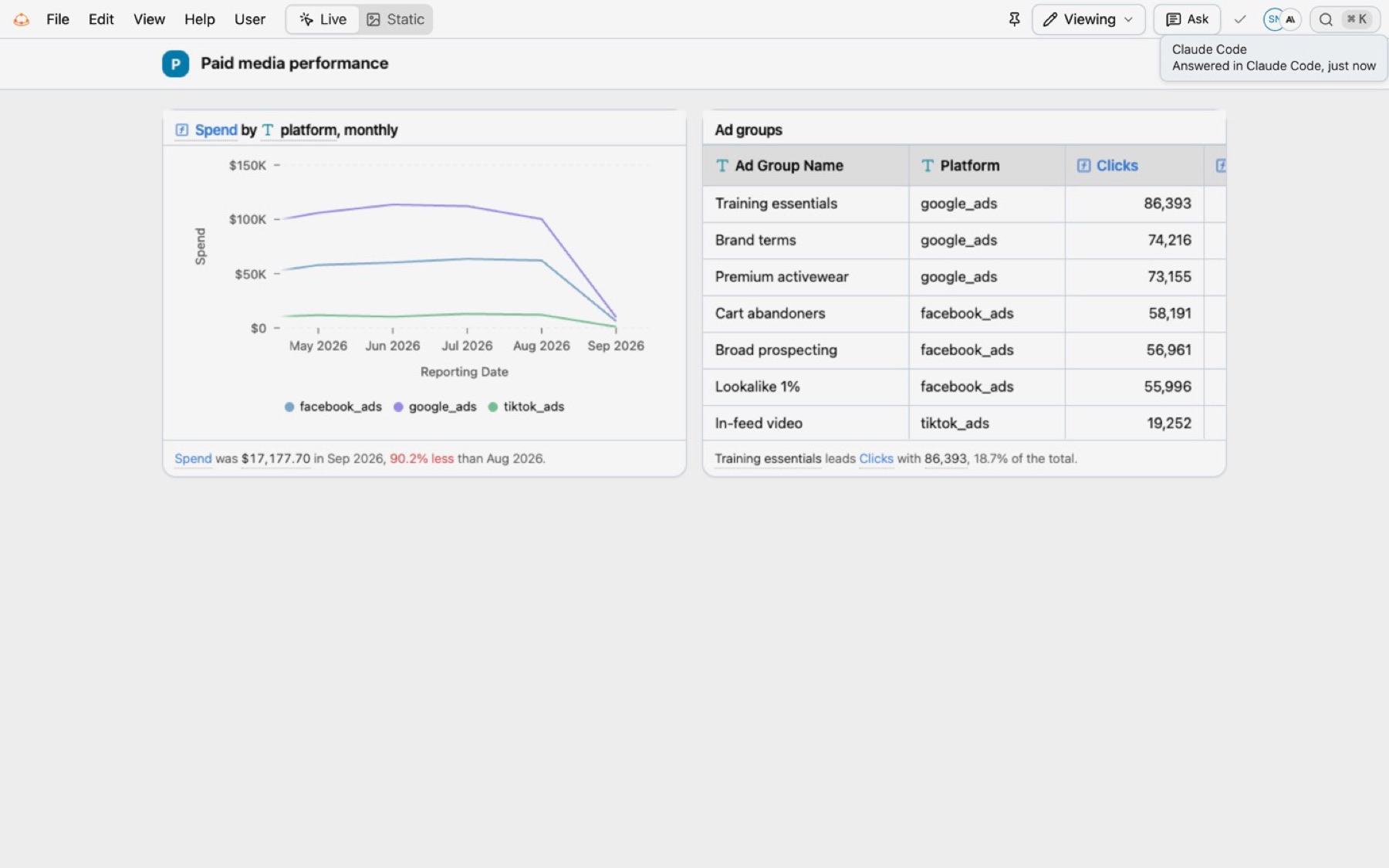Select the Lookalike 1% cell

pos(806,387)
